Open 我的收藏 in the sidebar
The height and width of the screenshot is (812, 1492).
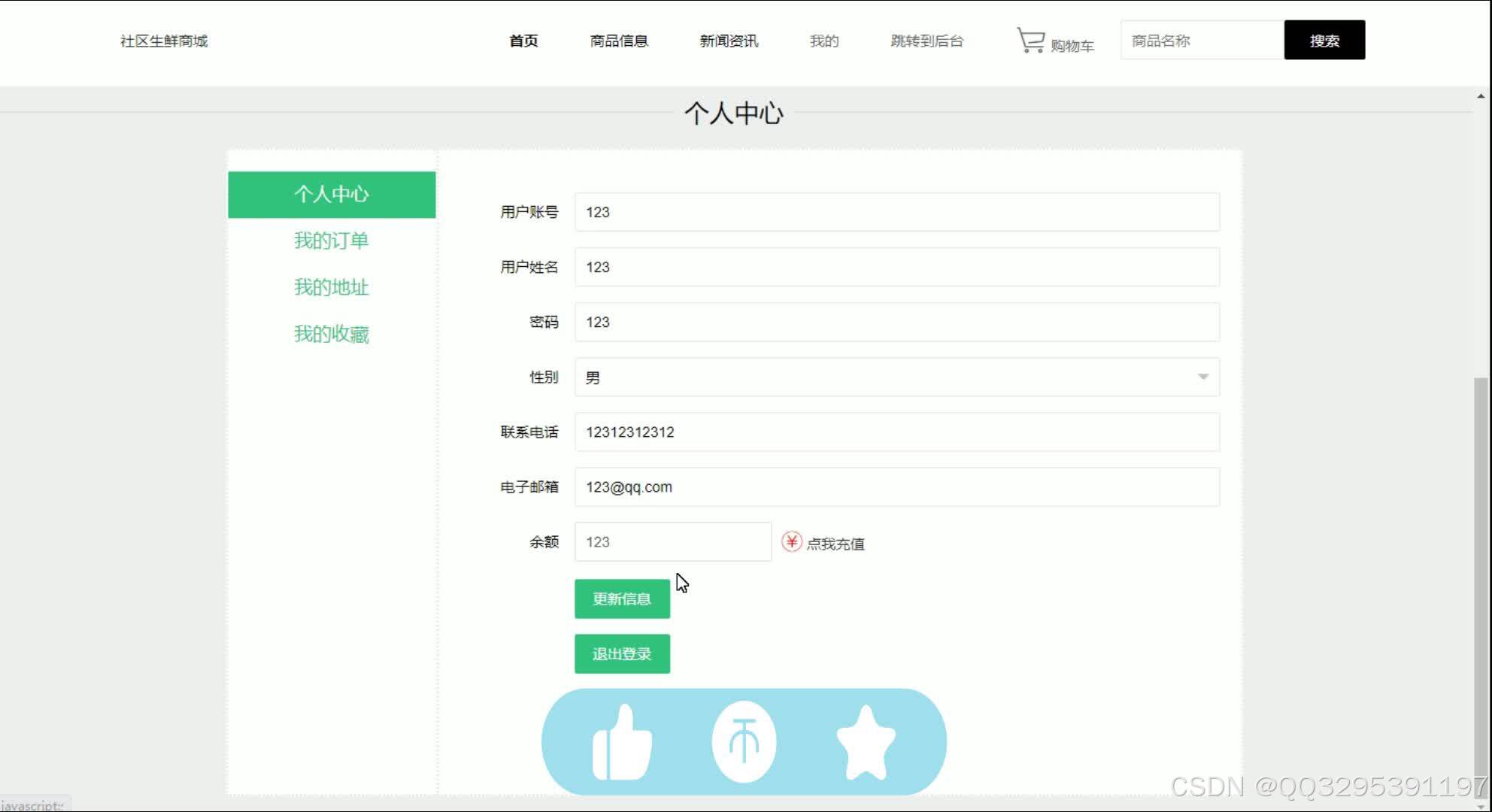coord(332,334)
